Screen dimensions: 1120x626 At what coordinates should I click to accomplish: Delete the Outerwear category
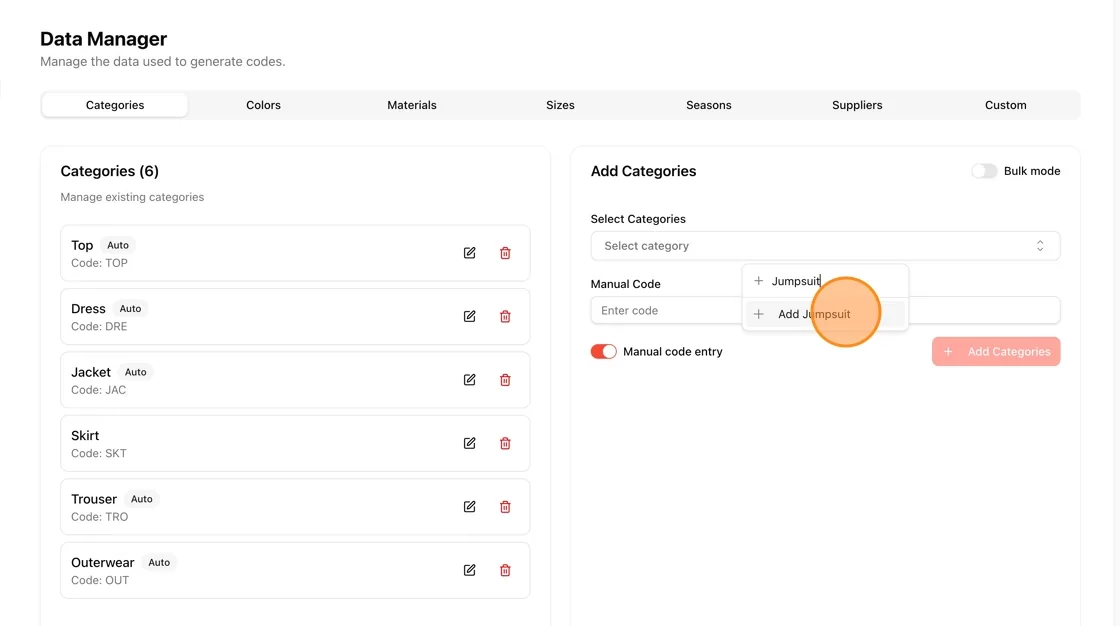(x=505, y=570)
